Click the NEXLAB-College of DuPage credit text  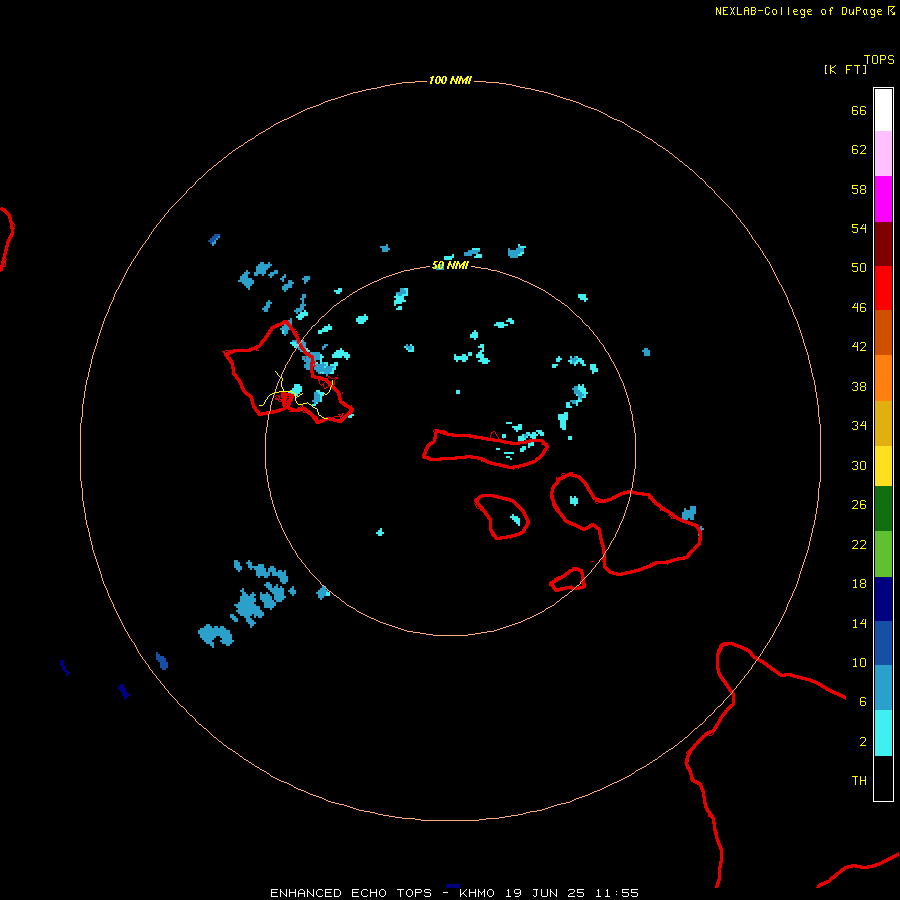tap(799, 11)
